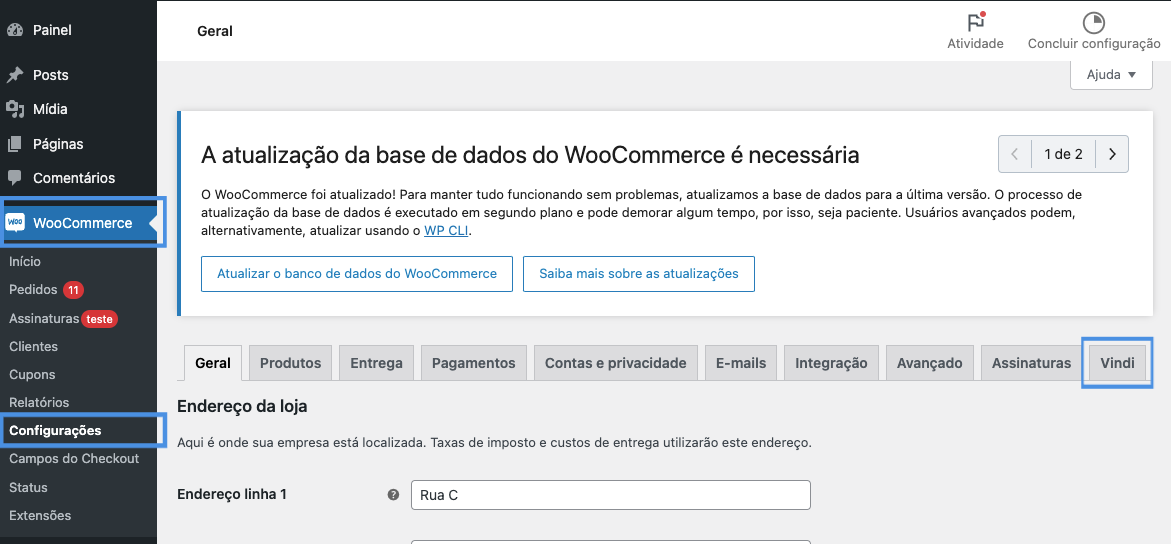Image resolution: width=1171 pixels, height=544 pixels.
Task: Click Saiba mais sobre as atualizações
Action: click(638, 274)
